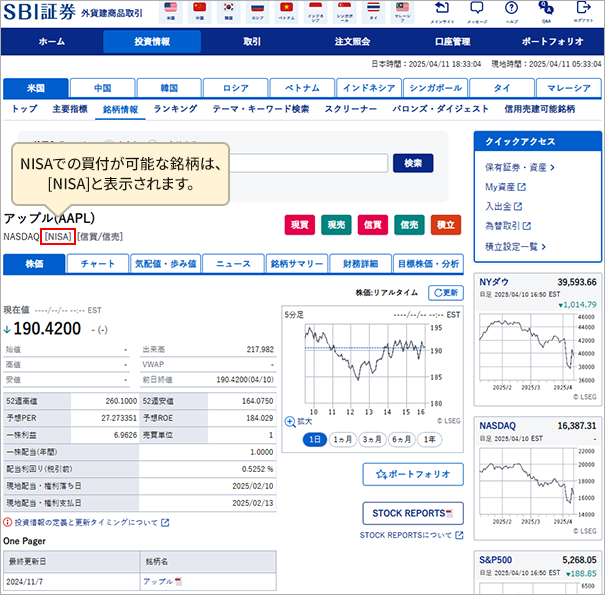The width and height of the screenshot is (605, 595).
Task: Switch to the 財務詳細 tab
Action: point(360,264)
